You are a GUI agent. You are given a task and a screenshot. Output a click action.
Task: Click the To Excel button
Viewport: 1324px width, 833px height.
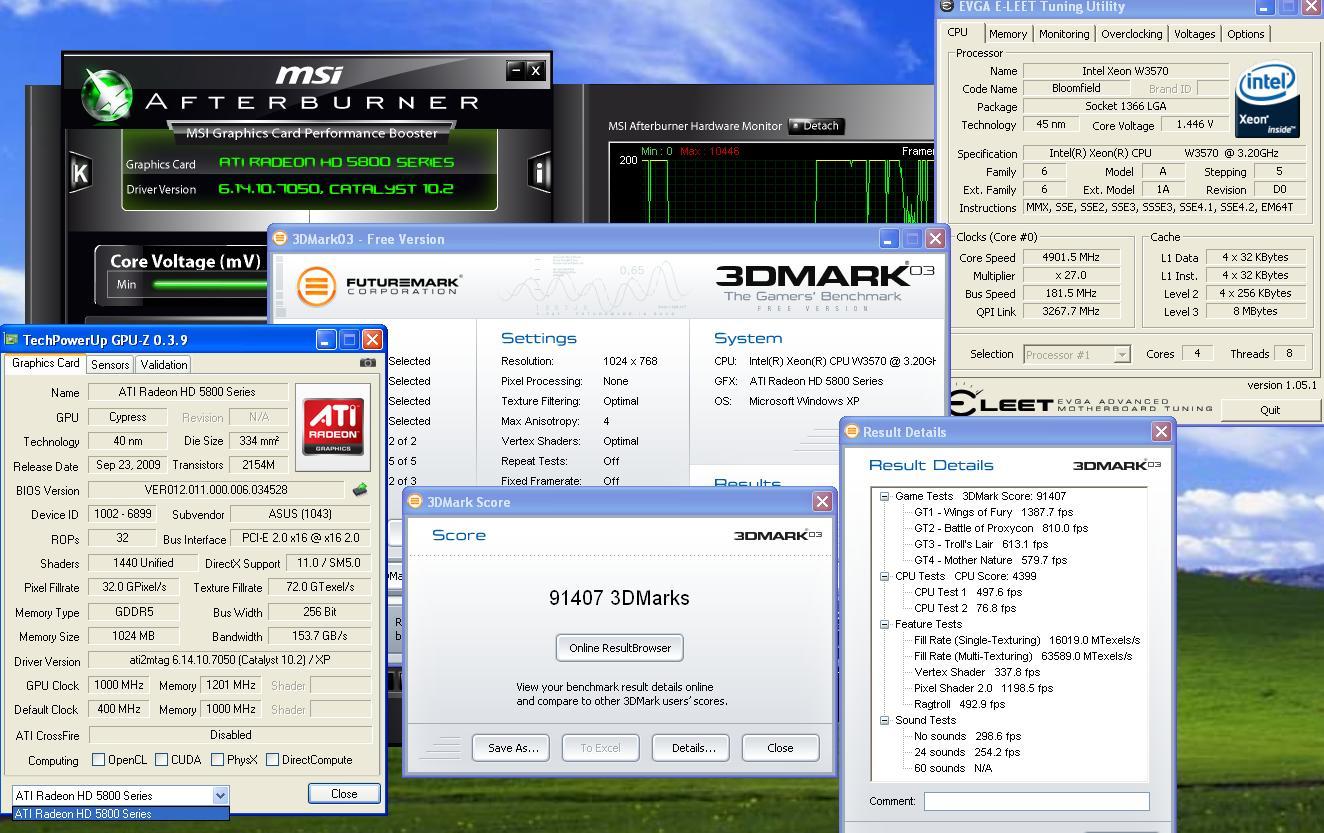600,748
